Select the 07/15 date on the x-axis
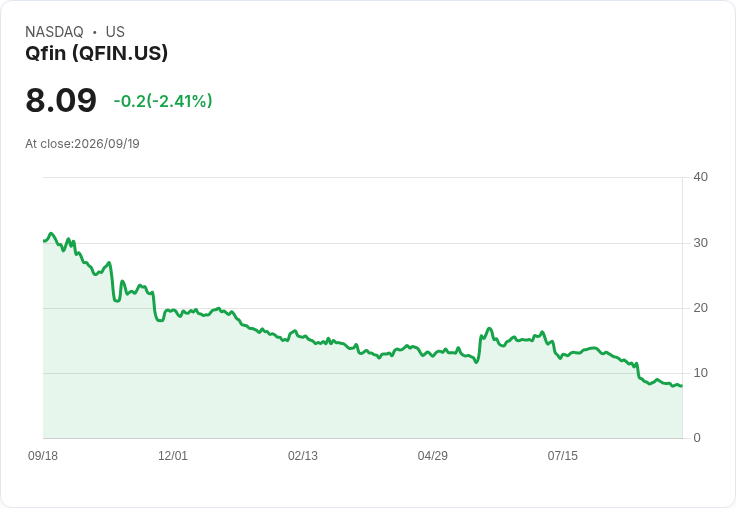 [x=562, y=455]
